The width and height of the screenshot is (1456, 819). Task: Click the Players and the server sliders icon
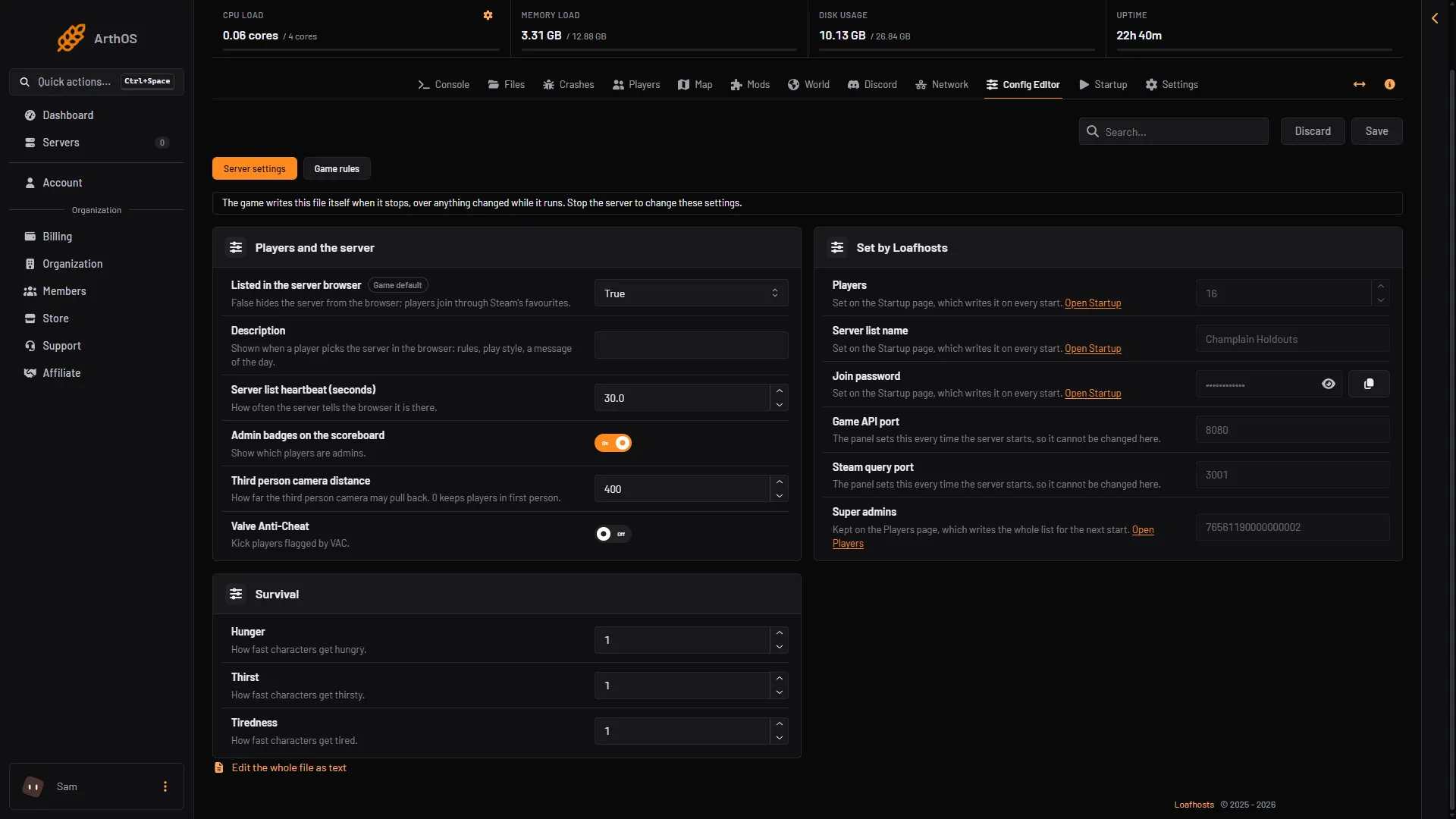[x=236, y=247]
